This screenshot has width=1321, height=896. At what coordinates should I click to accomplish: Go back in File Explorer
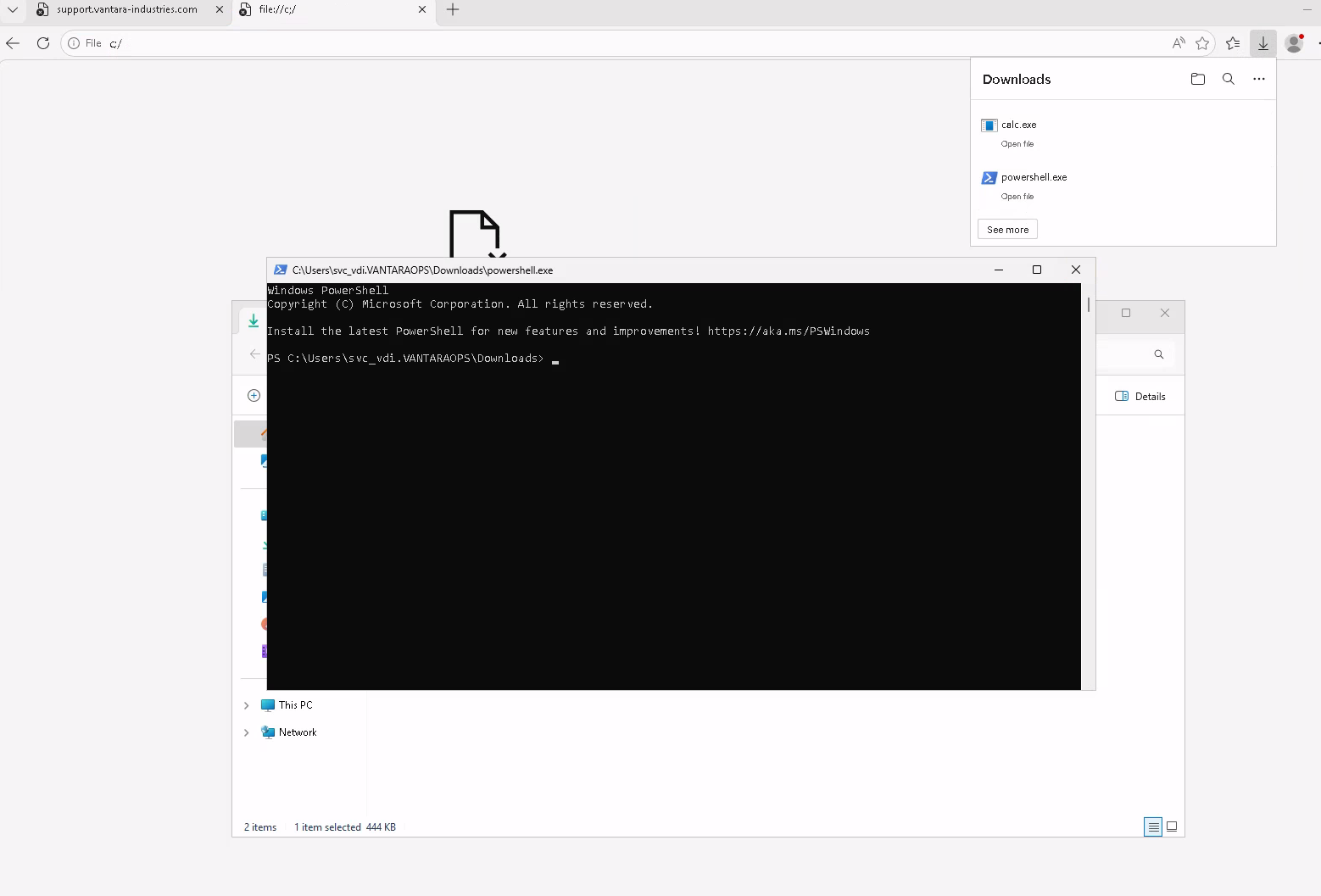click(255, 354)
